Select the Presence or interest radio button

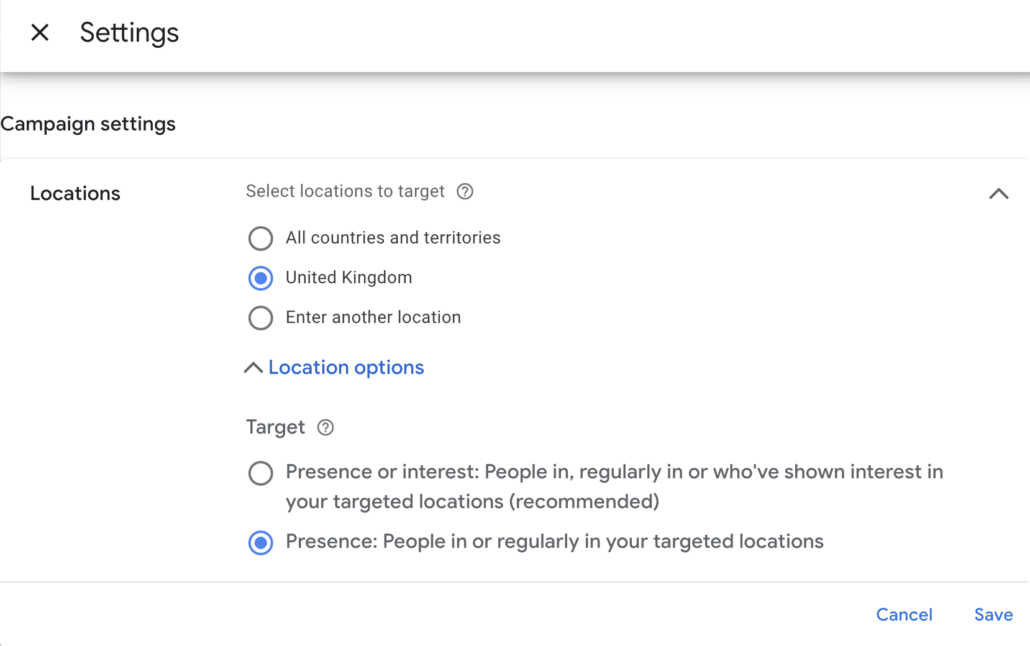[261, 473]
